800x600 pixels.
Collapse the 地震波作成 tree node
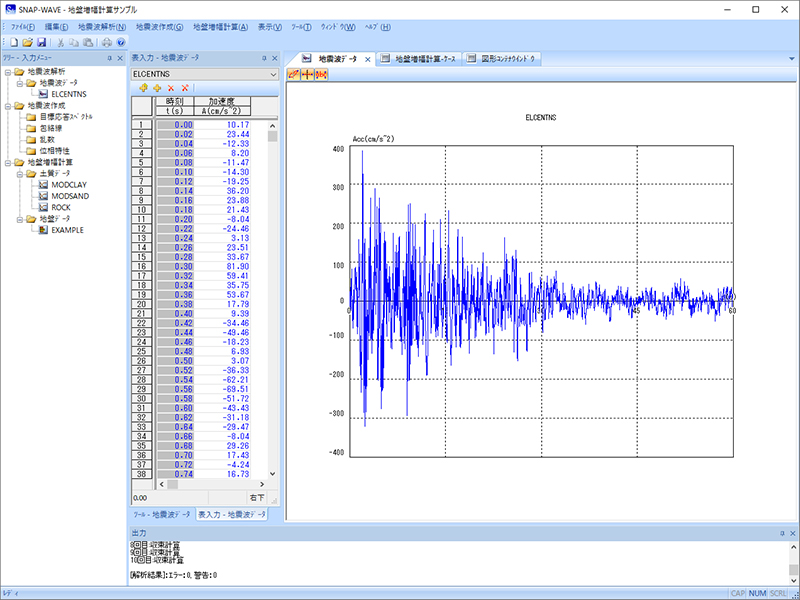[8, 105]
